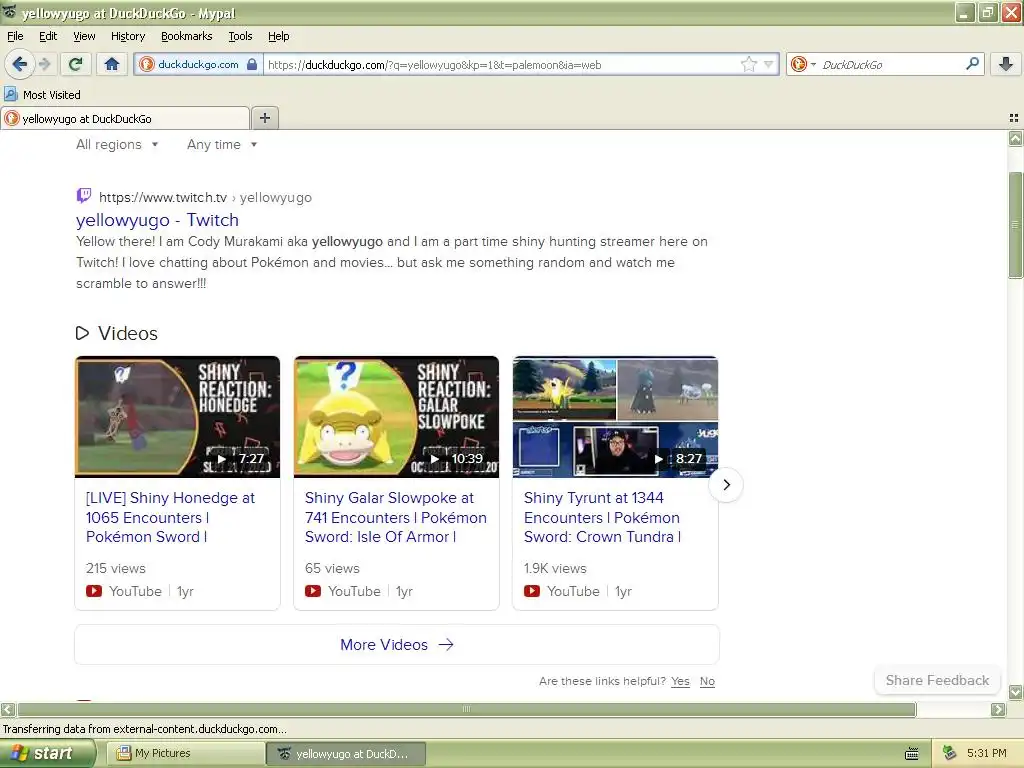The width and height of the screenshot is (1024, 768).
Task: Click the safely remove hardware tray icon
Action: pyautogui.click(x=949, y=753)
